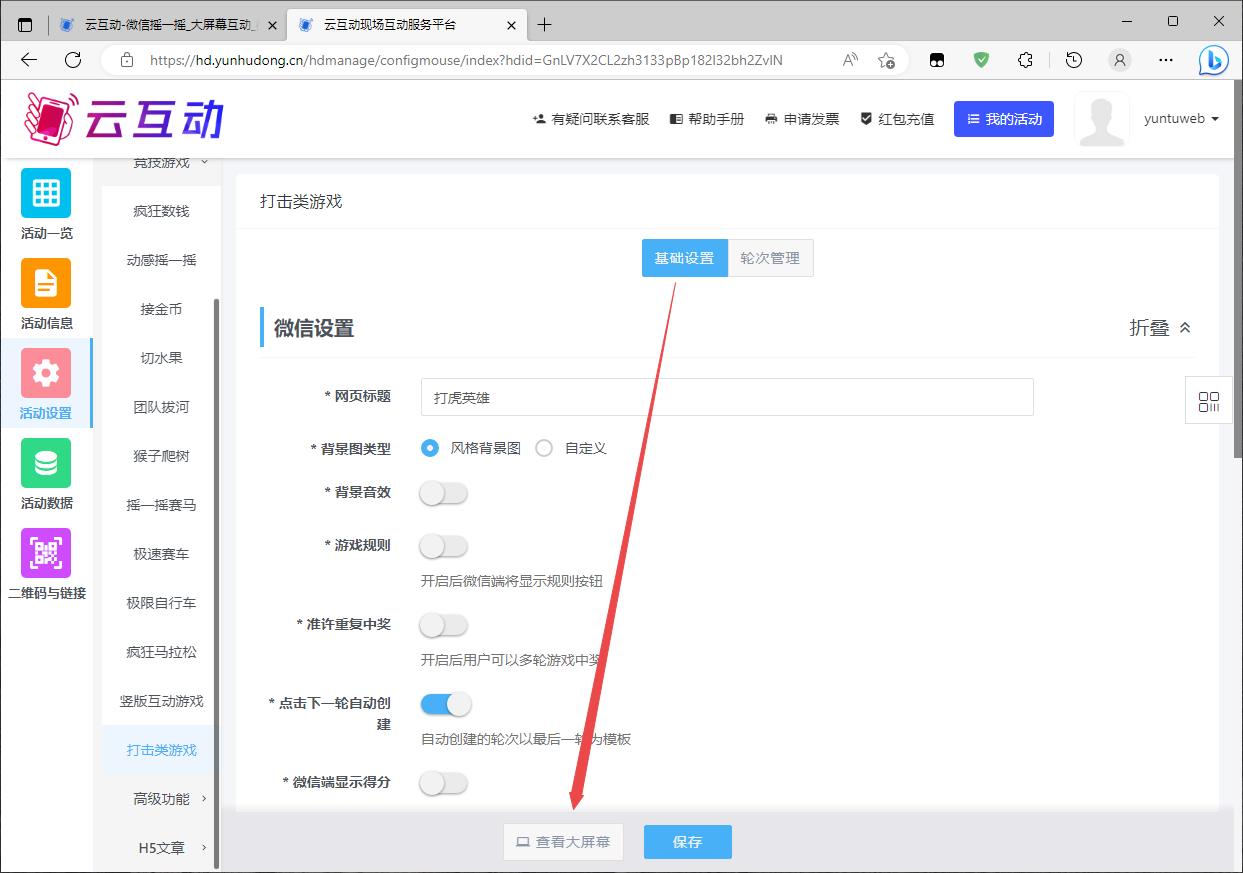
Task: Enable the 游戏规则 toggle switch
Action: click(x=444, y=546)
